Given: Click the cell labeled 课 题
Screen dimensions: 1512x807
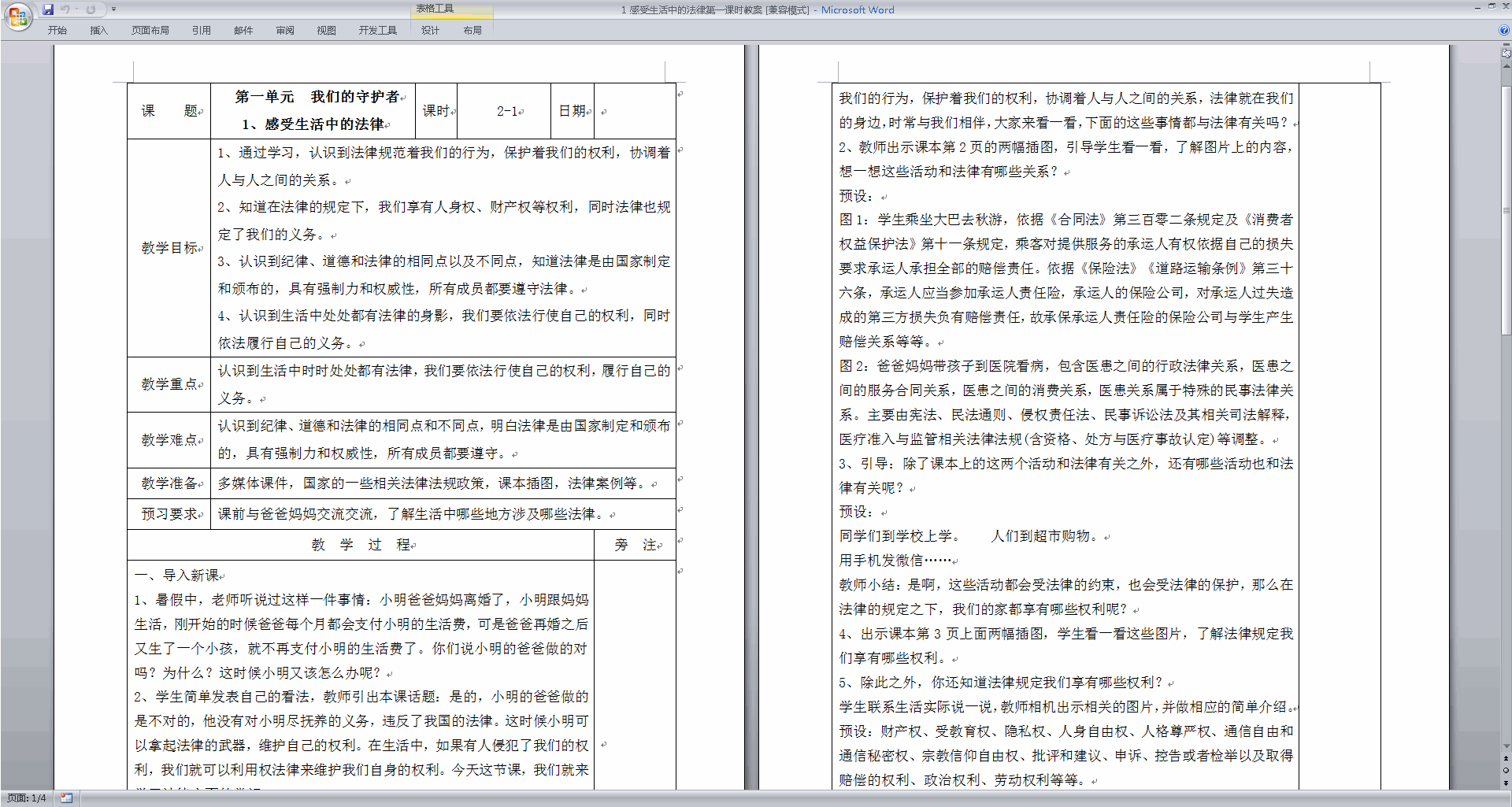Looking at the screenshot, I should coord(169,111).
